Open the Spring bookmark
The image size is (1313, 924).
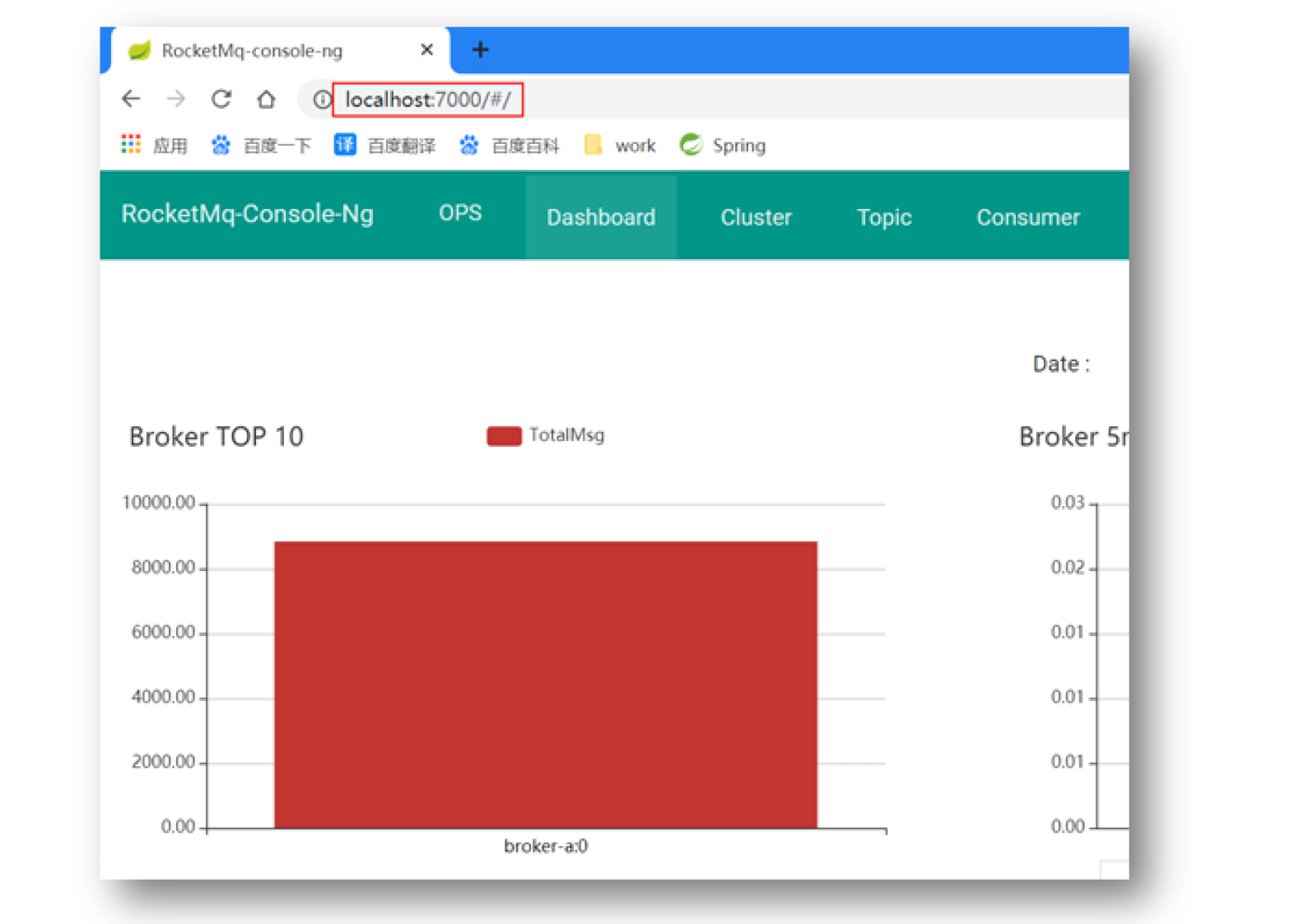pos(723,146)
